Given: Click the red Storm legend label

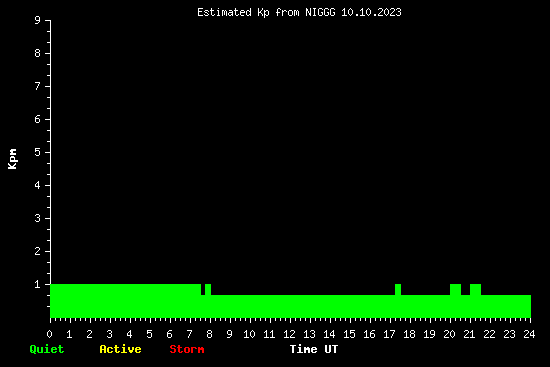Looking at the screenshot, I should (x=187, y=349).
